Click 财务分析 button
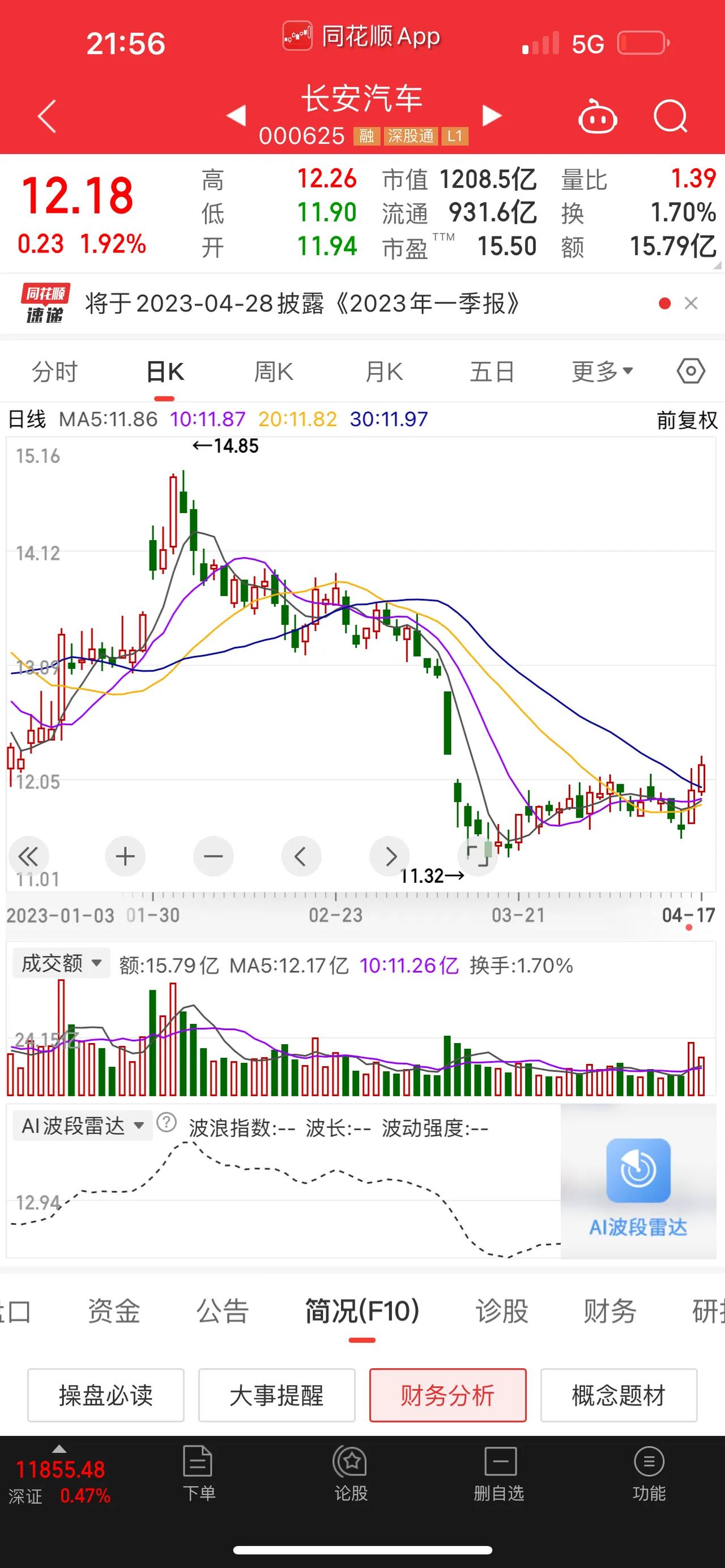Image resolution: width=725 pixels, height=1568 pixels. pyautogui.click(x=448, y=1395)
